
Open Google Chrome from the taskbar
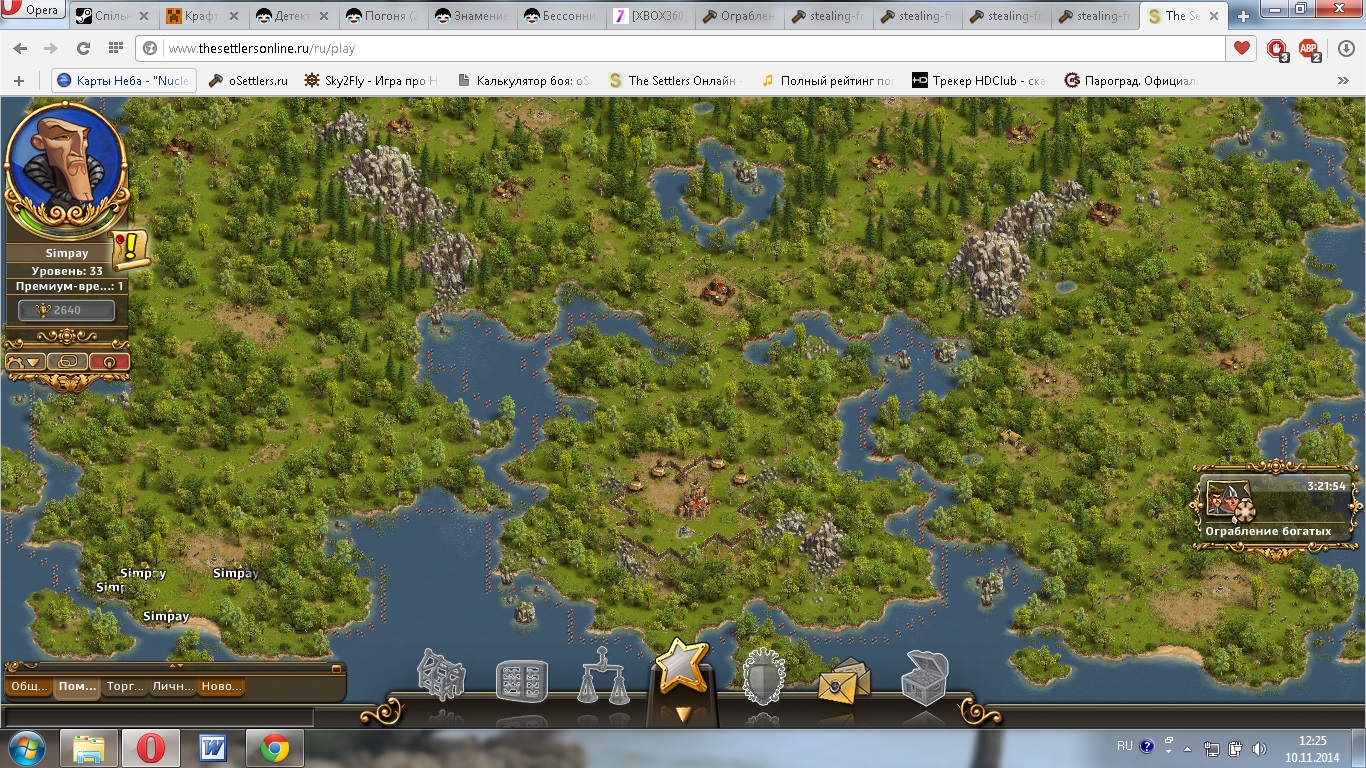tap(275, 748)
